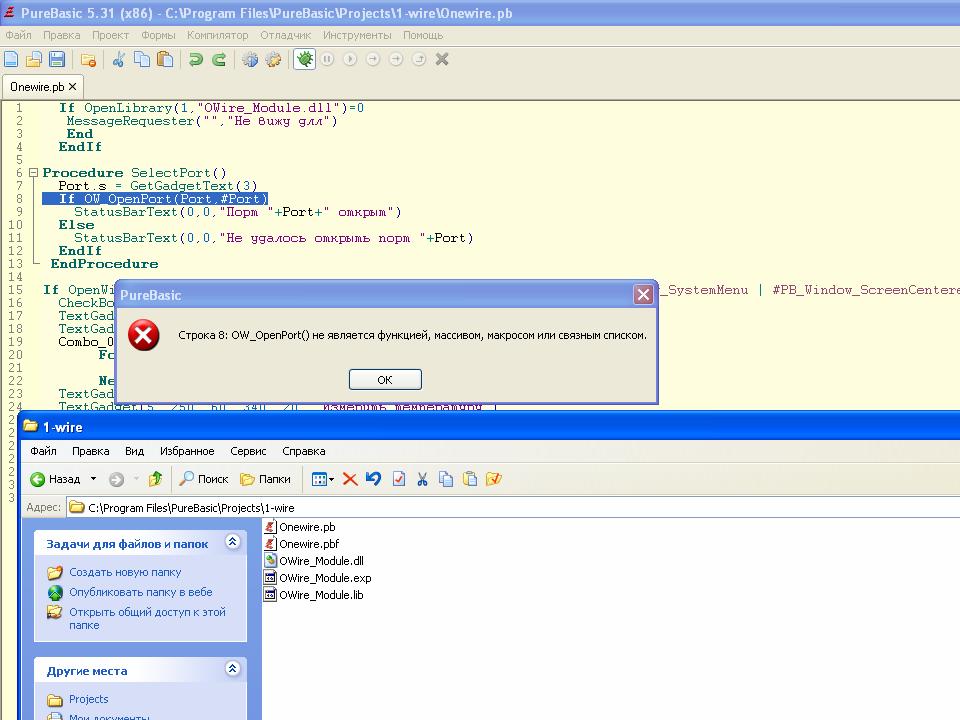Viewport: 960px width, 720px height.
Task: Select the OWire_Module.dll file
Action: point(320,561)
